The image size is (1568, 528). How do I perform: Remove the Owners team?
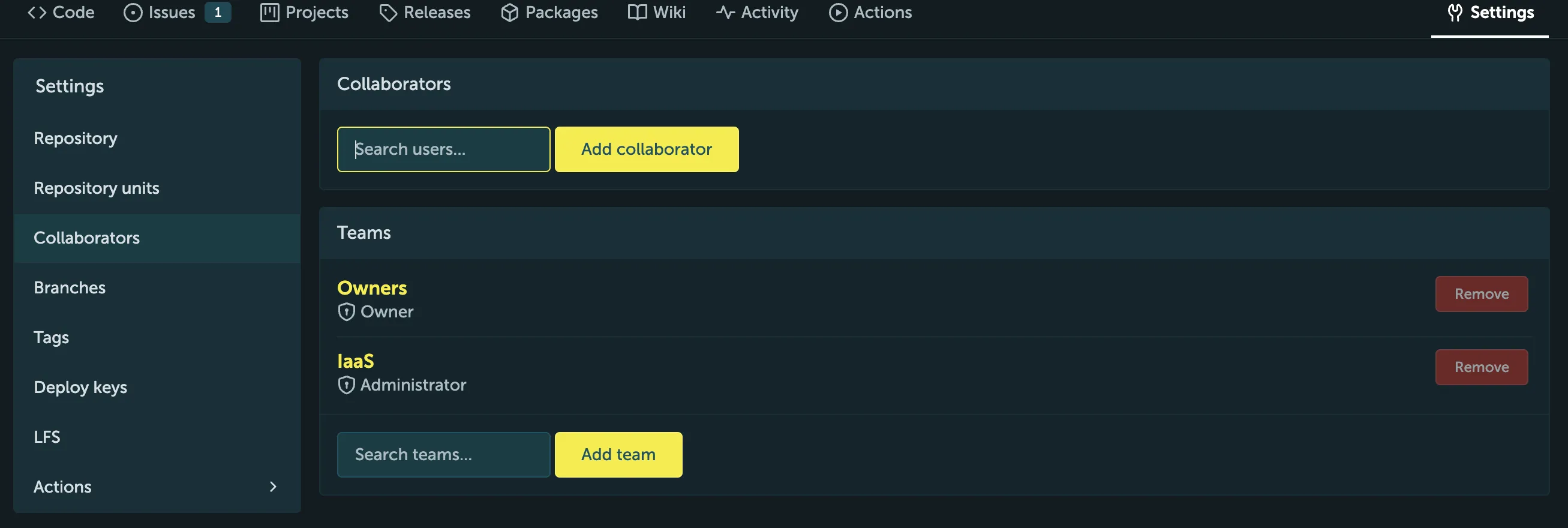[x=1481, y=294]
